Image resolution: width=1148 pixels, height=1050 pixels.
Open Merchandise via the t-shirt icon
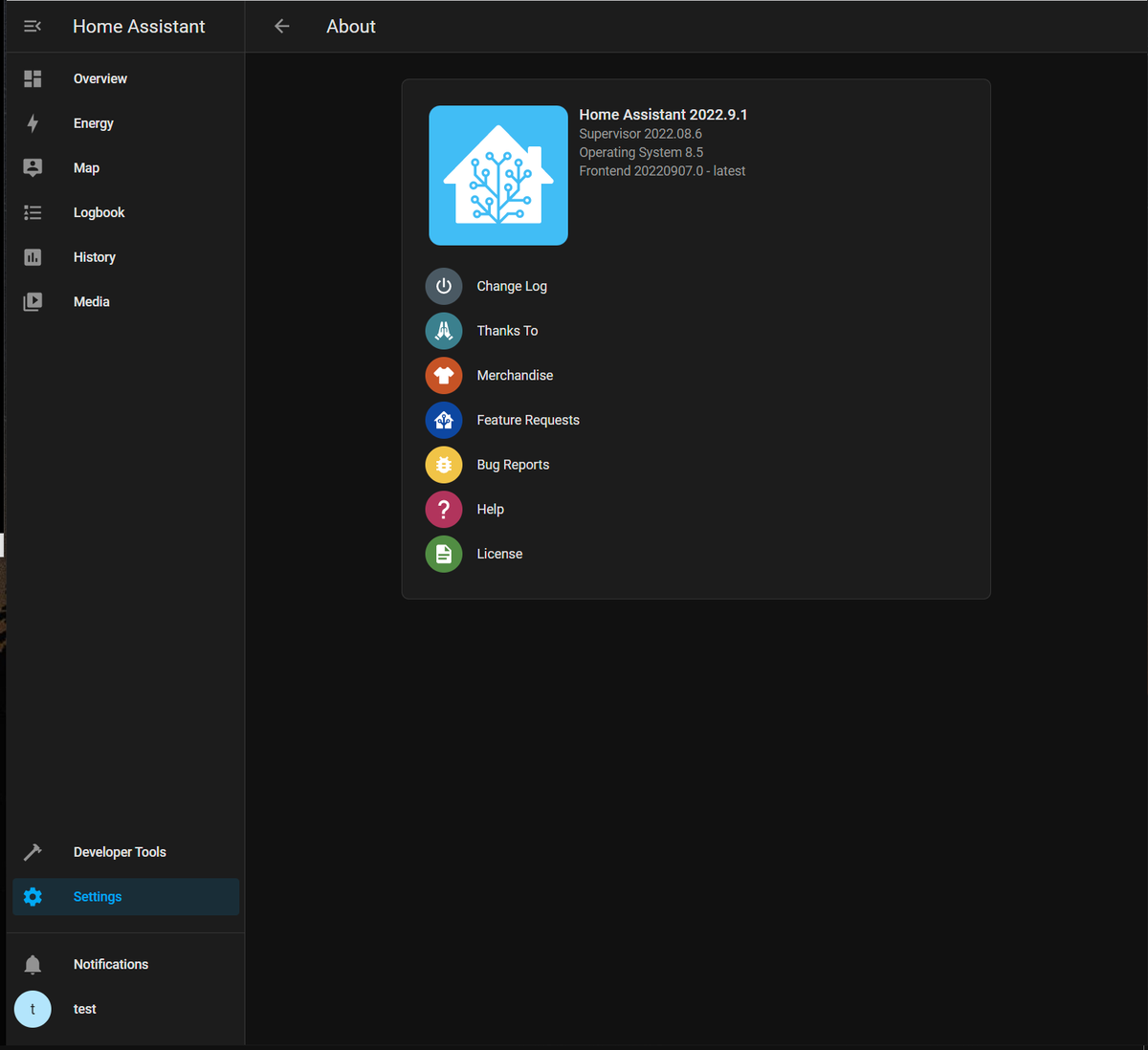pyautogui.click(x=443, y=375)
